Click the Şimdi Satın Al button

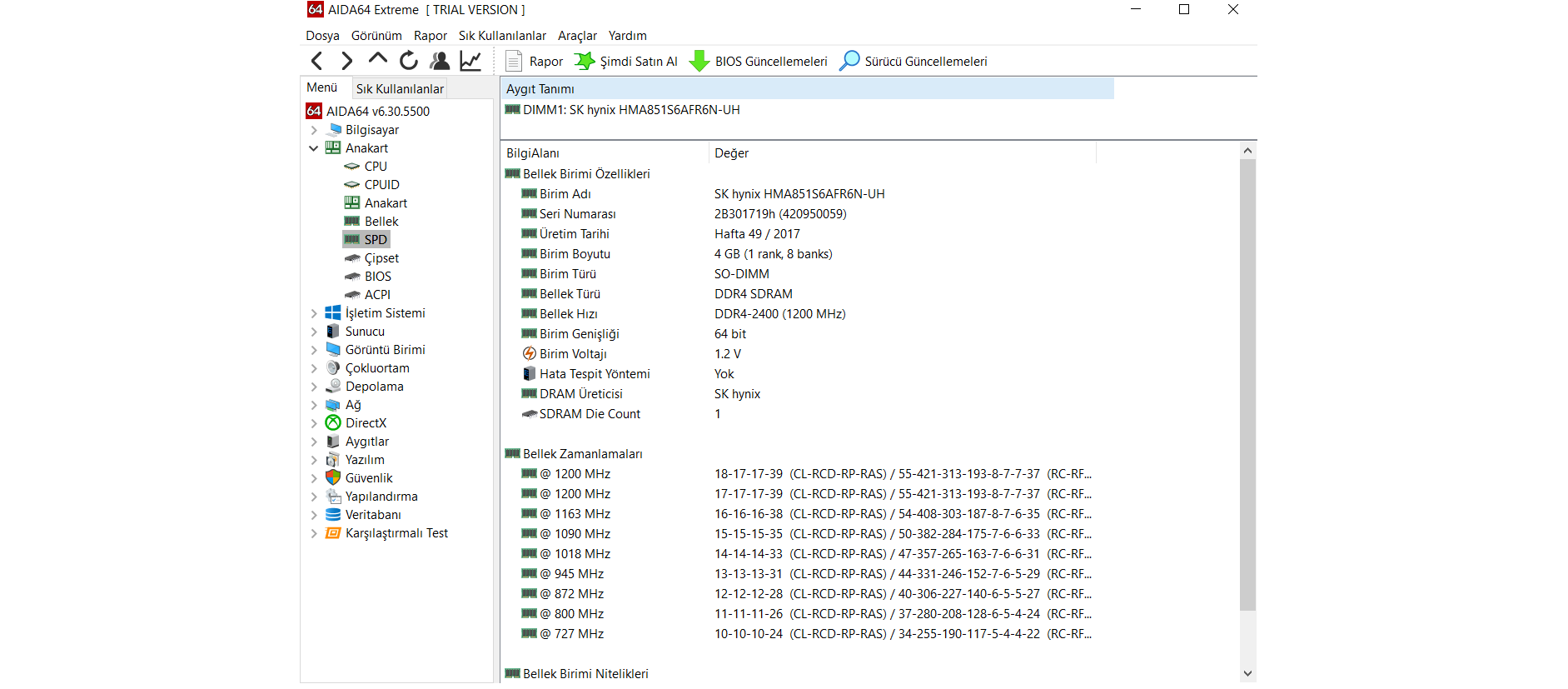click(626, 62)
